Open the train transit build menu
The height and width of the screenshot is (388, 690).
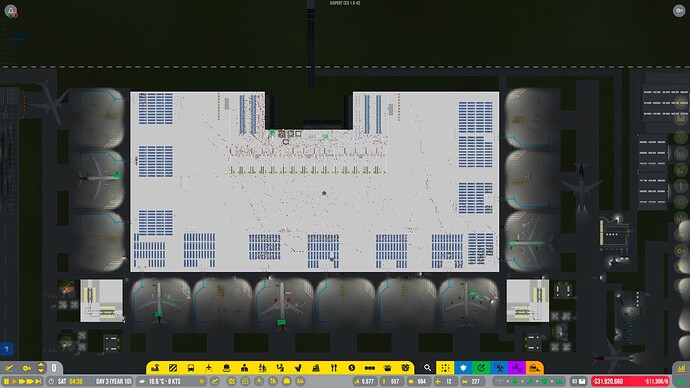coord(191,368)
